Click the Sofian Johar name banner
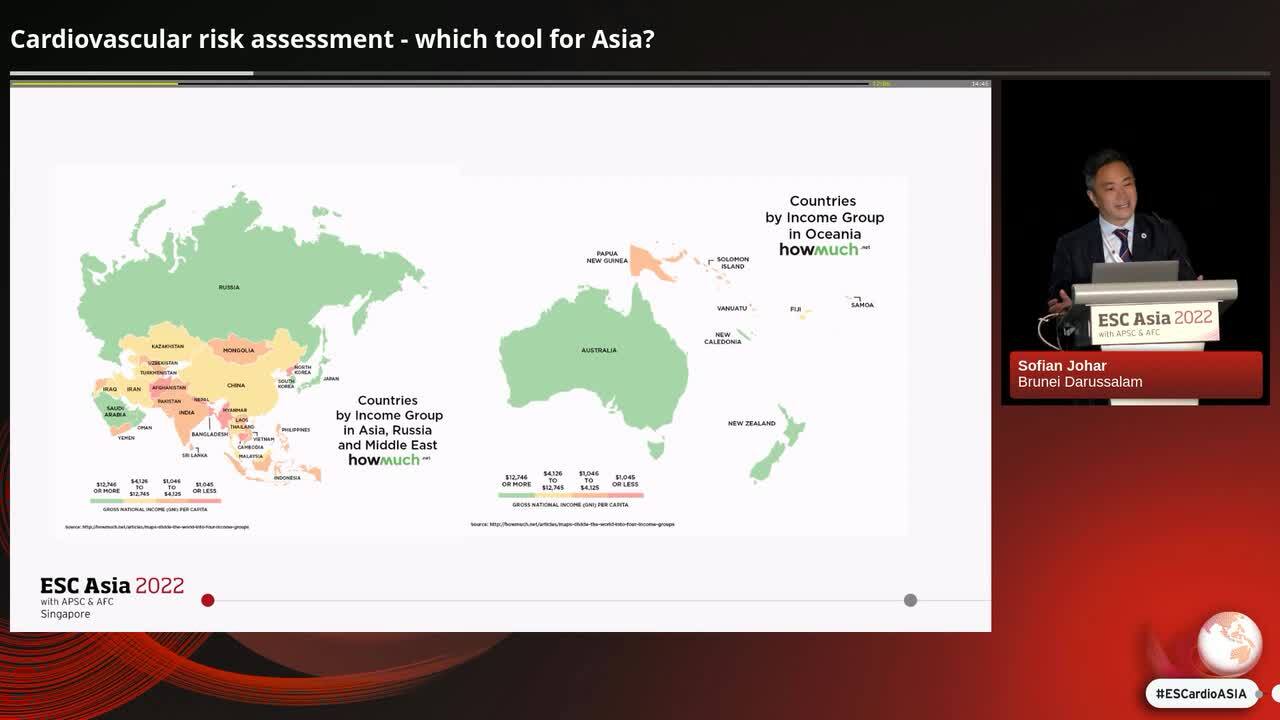The height and width of the screenshot is (720, 1280). tap(1135, 374)
